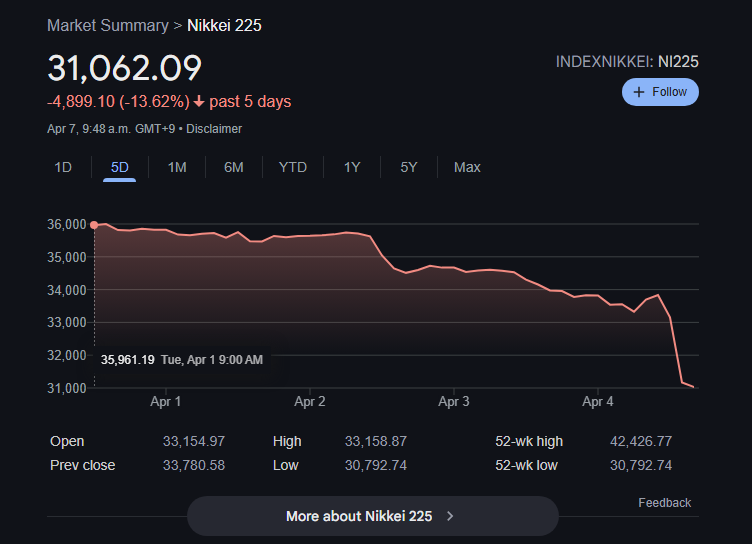Open the 5Y chart range

tap(409, 167)
